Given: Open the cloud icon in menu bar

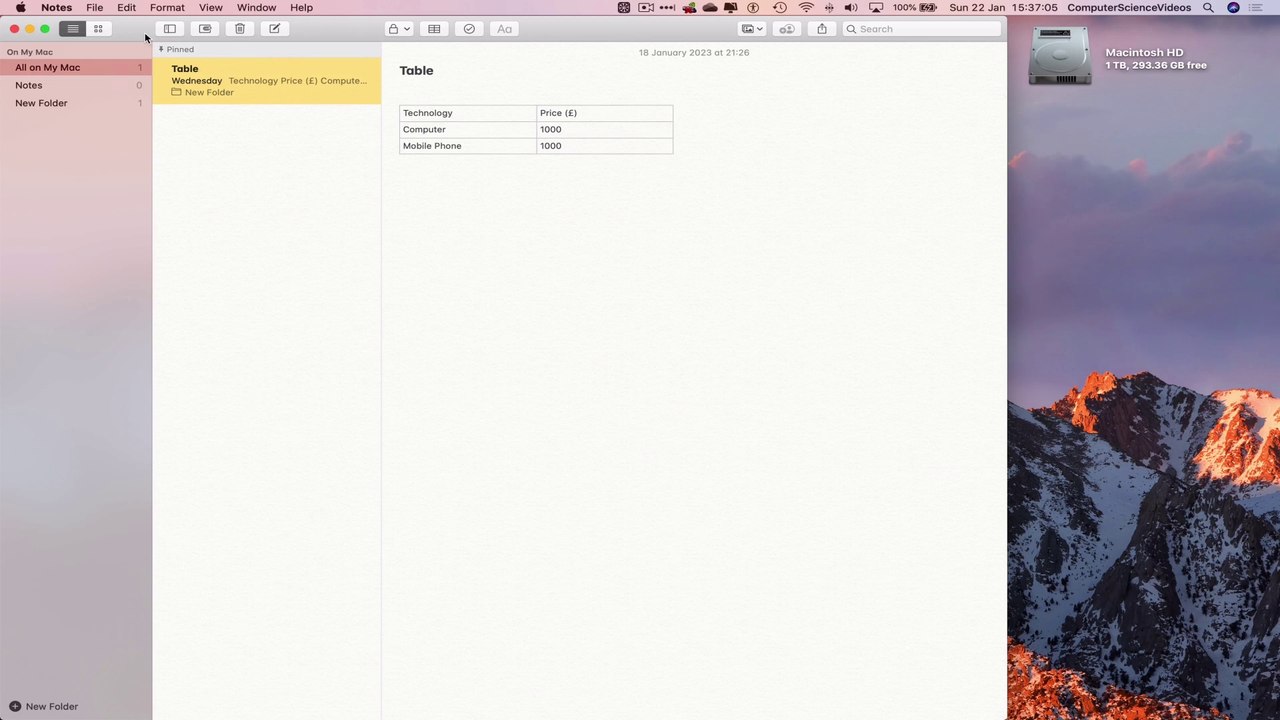Looking at the screenshot, I should pos(710,7).
